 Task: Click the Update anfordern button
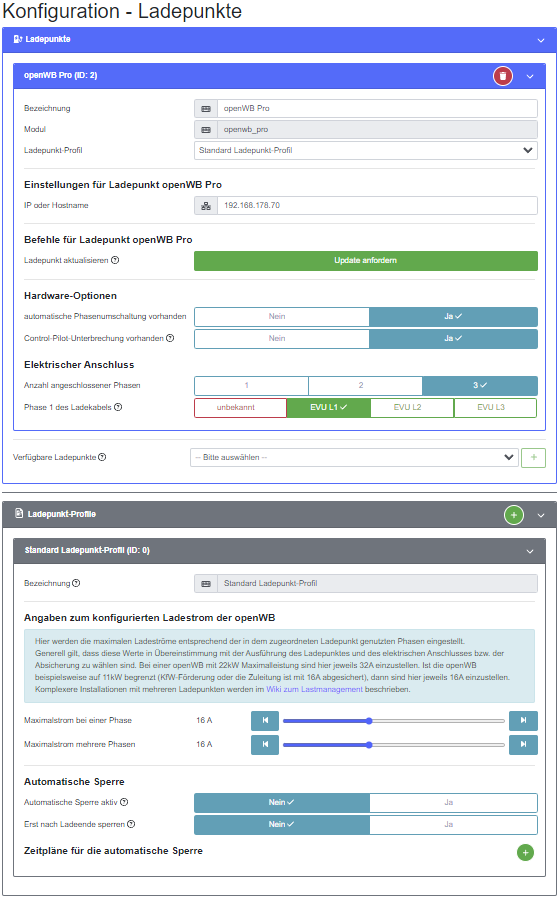tap(366, 261)
